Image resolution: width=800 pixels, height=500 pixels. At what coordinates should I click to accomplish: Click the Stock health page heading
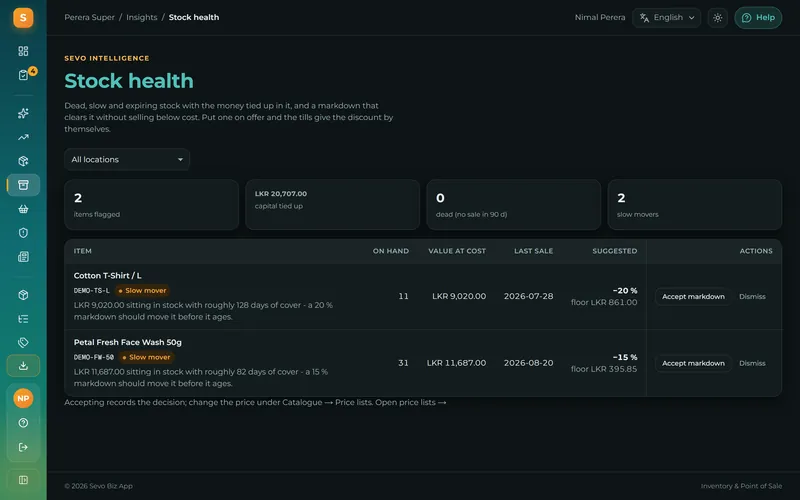click(129, 81)
